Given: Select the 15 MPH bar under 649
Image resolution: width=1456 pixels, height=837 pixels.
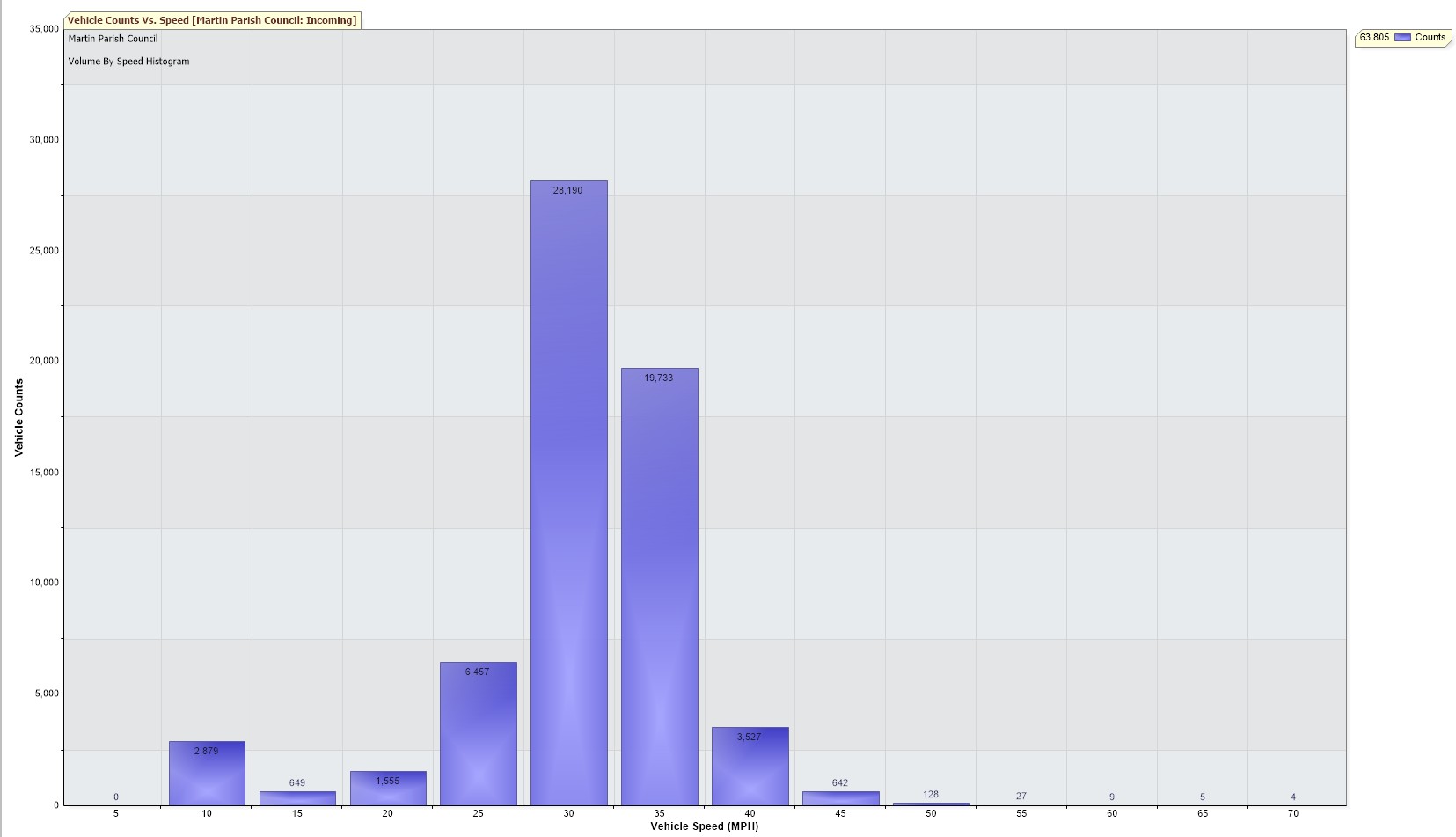Looking at the screenshot, I should [x=297, y=798].
